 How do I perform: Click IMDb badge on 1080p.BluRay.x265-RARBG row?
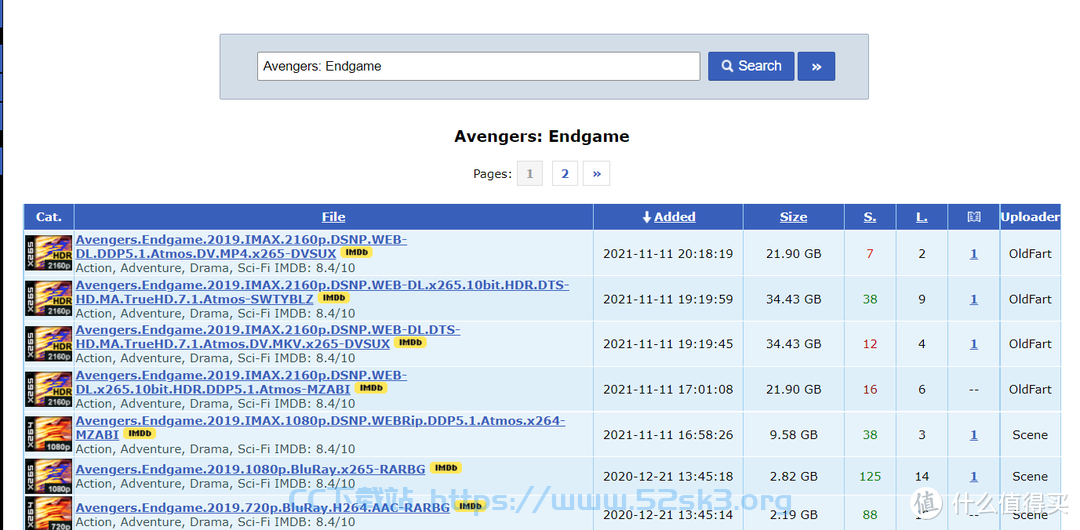click(x=446, y=469)
